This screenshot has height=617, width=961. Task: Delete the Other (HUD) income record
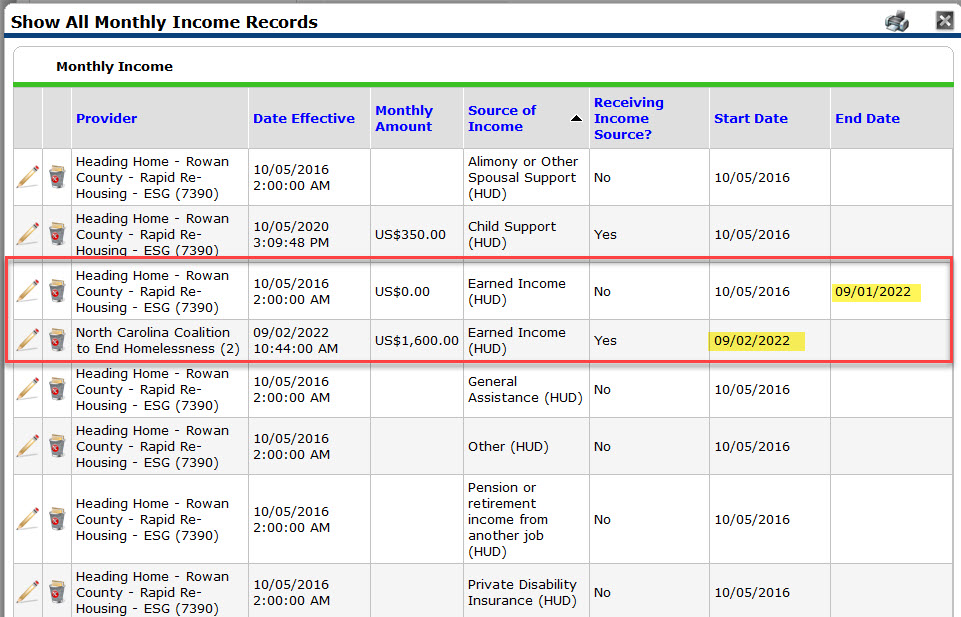coord(57,446)
